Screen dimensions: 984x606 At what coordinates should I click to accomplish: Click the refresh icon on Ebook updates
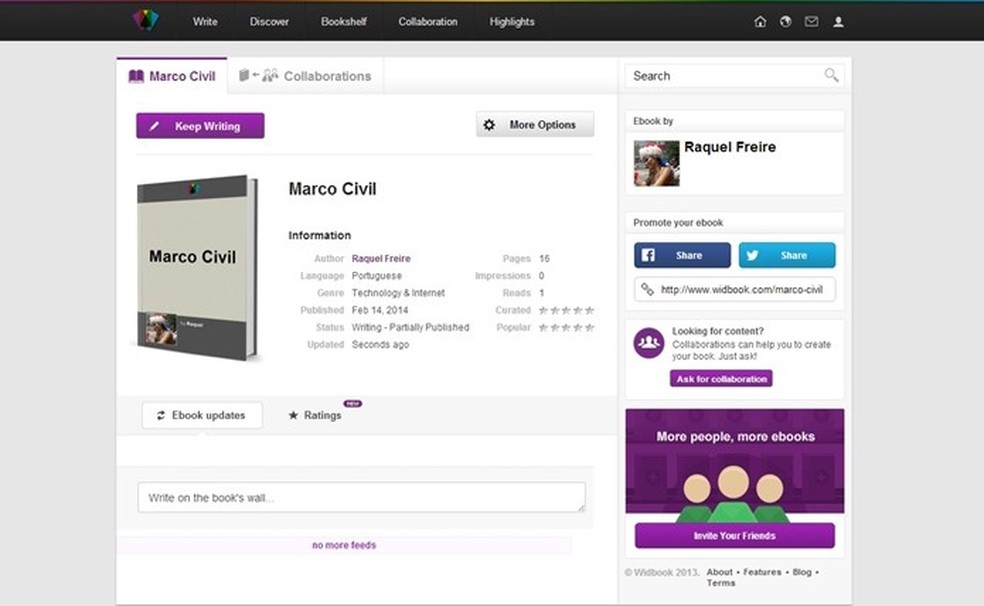(161, 415)
